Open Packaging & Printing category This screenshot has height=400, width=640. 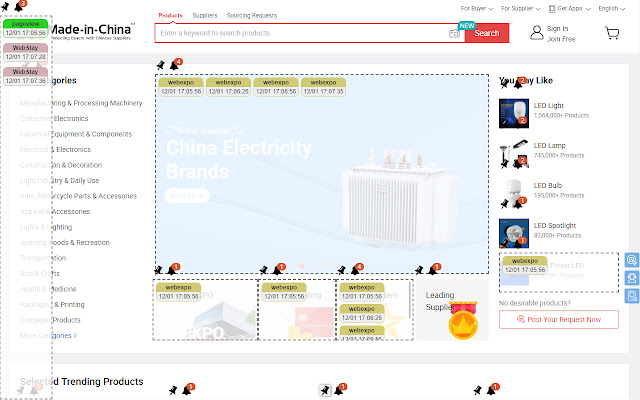(52, 305)
